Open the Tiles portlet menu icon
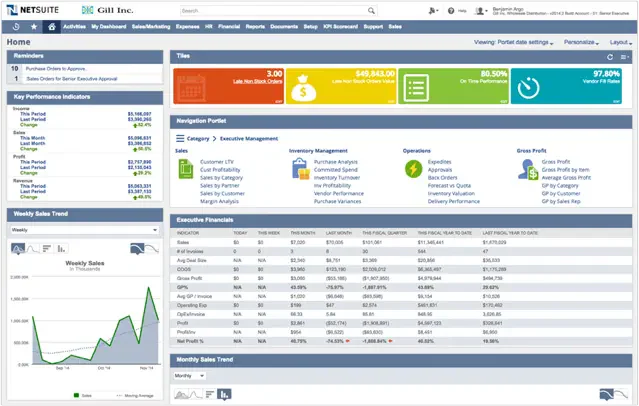Screen dimensions: 639x406 [624, 57]
